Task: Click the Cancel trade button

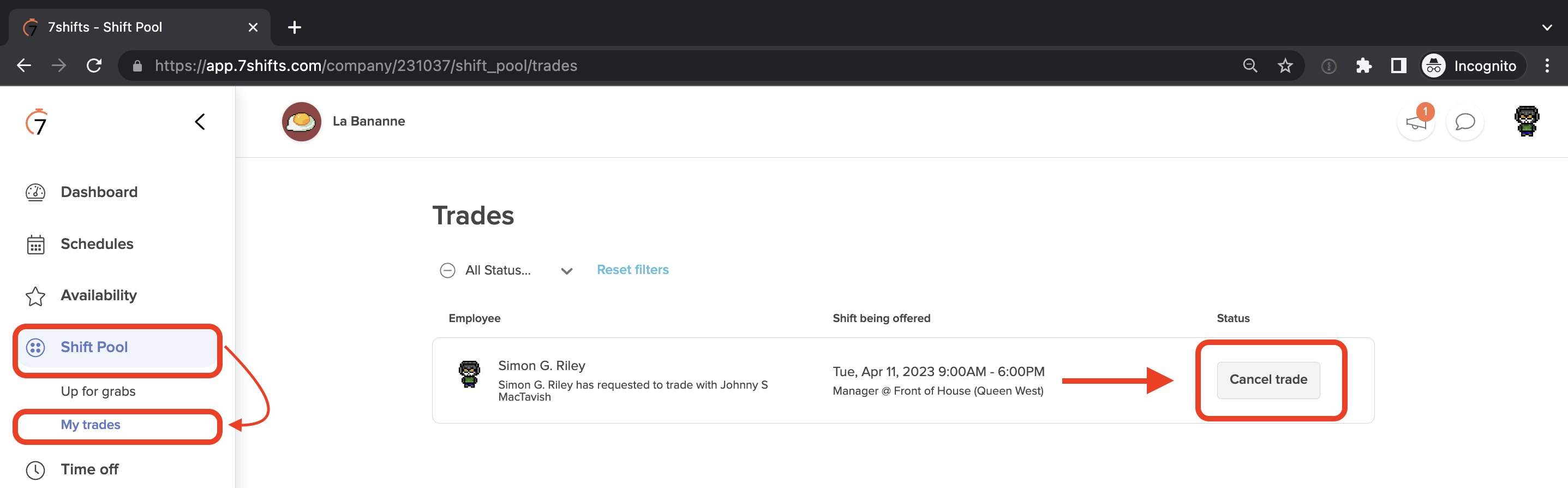Action: coord(1268,380)
